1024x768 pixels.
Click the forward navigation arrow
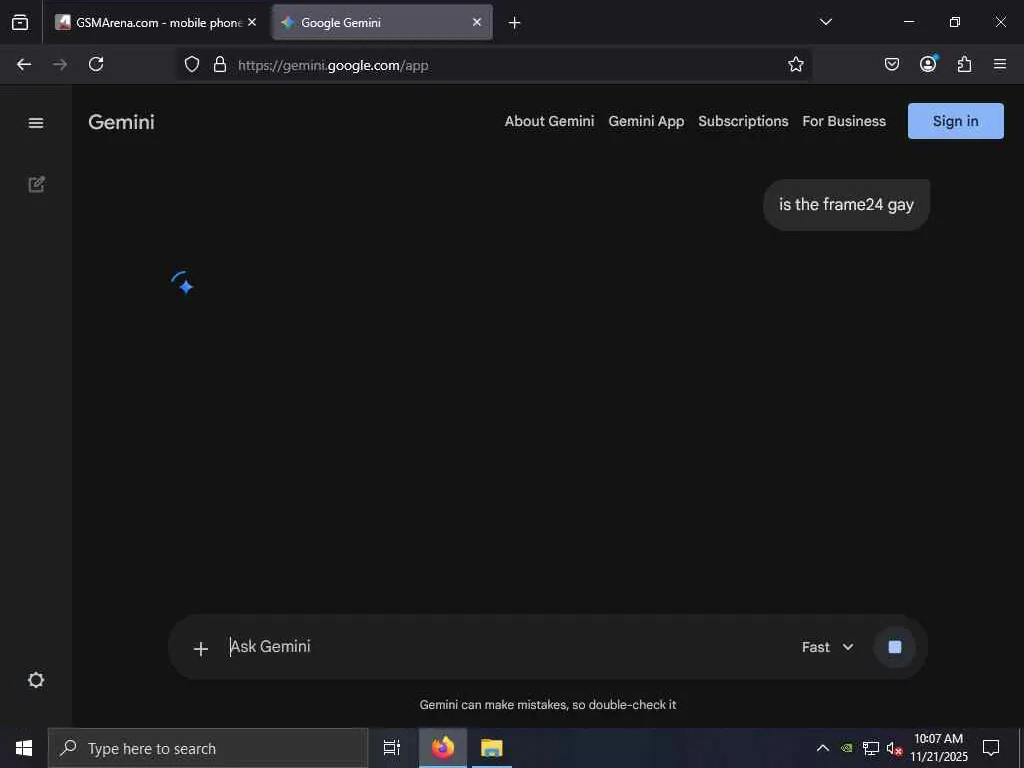(x=60, y=64)
